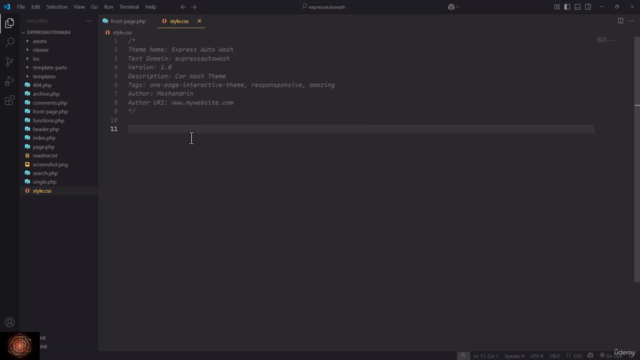Screen dimensions: 640x360
Task: Change line ending via CRLF
Action: click(555, 356)
